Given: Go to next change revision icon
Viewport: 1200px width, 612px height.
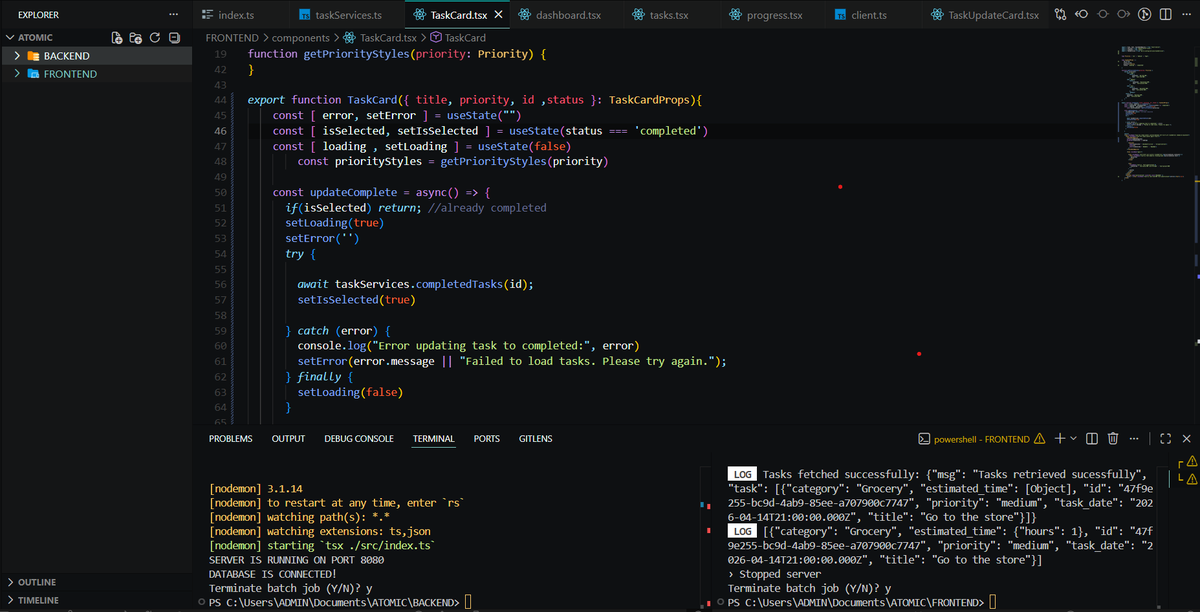Looking at the screenshot, I should click(x=1123, y=15).
